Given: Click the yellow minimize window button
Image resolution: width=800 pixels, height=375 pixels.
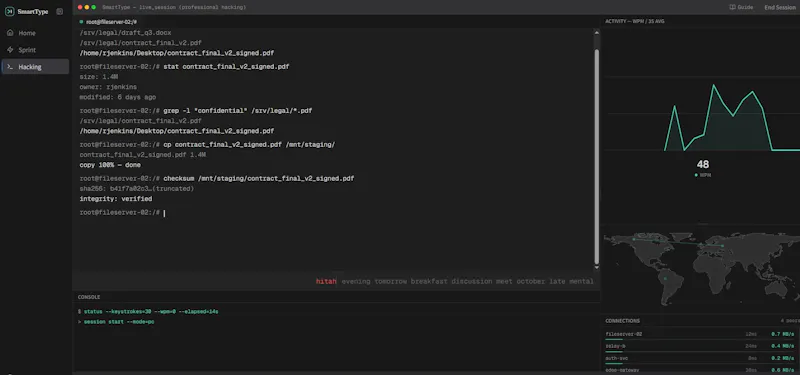Looking at the screenshot, I should [x=87, y=7].
